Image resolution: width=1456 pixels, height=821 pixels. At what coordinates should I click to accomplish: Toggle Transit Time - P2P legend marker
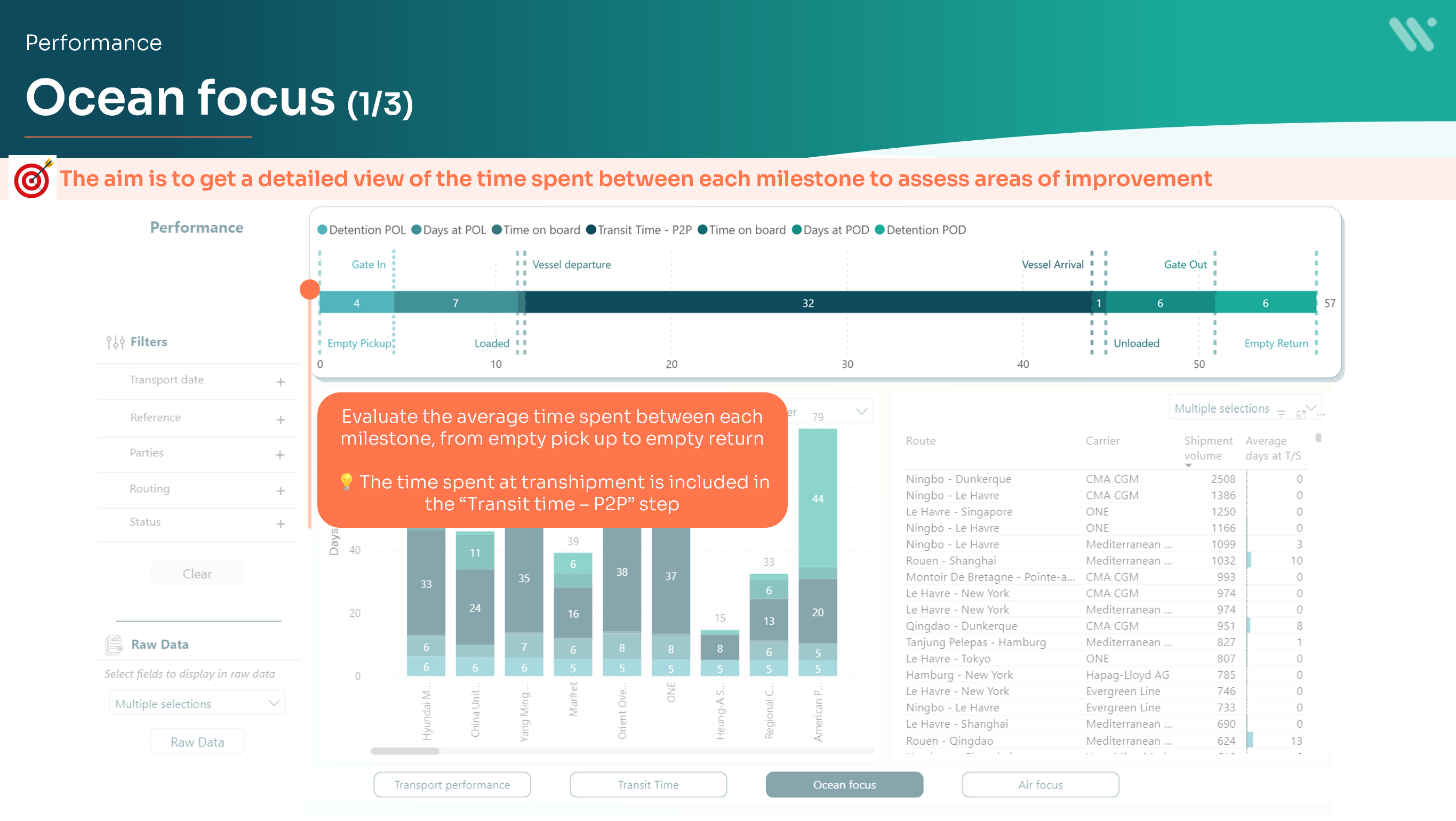pyautogui.click(x=590, y=230)
